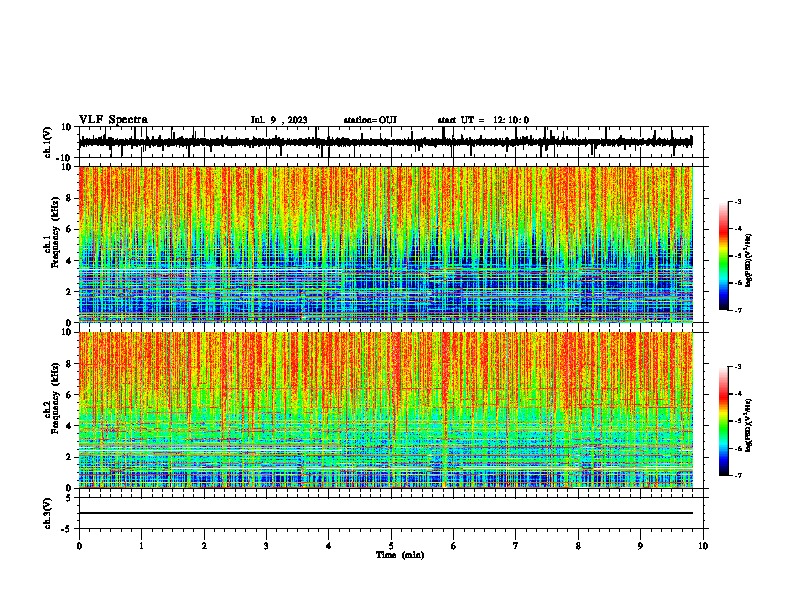Click the ch.2 spectrogram color scale bar

pos(724,421)
